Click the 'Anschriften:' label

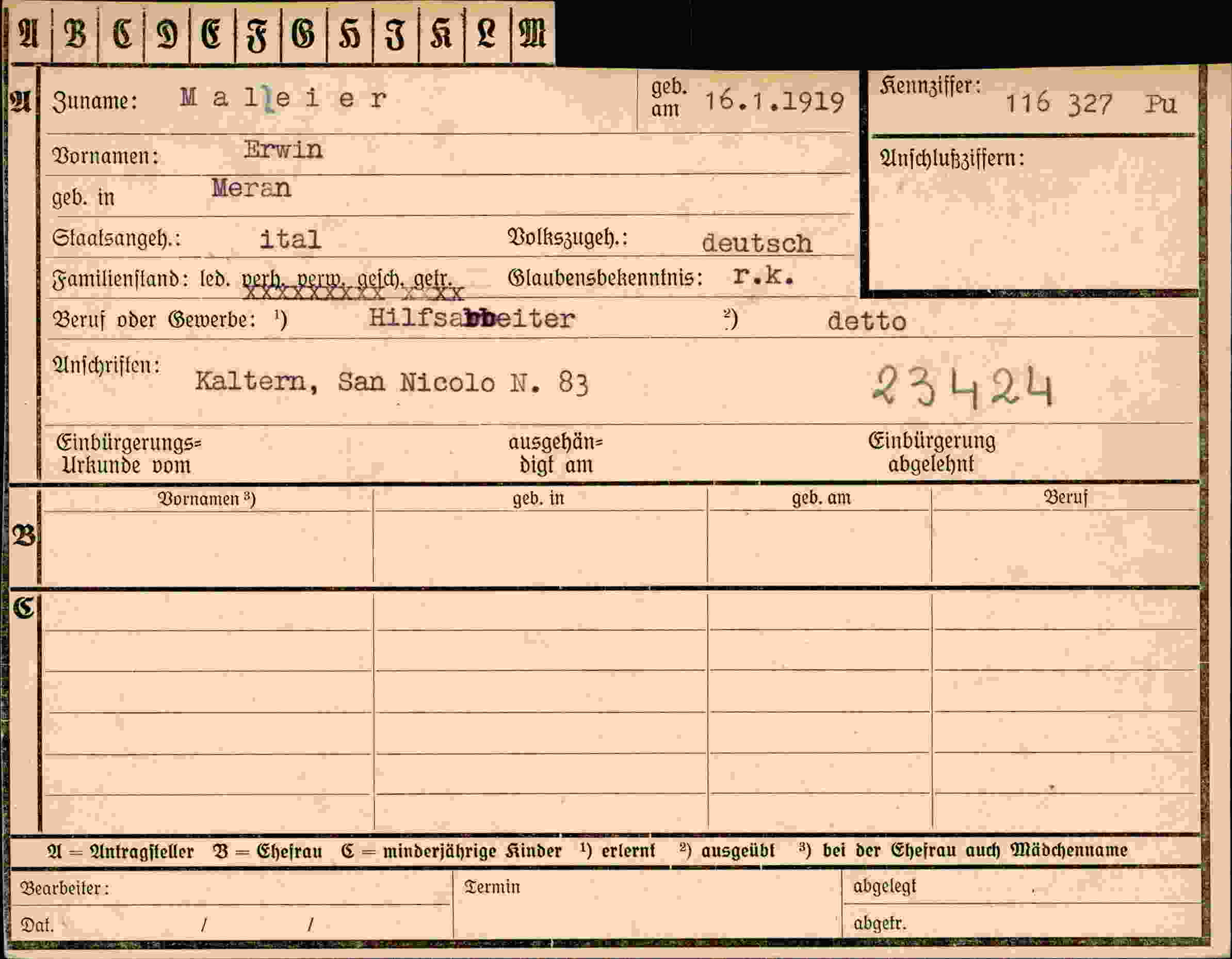[x=106, y=366]
